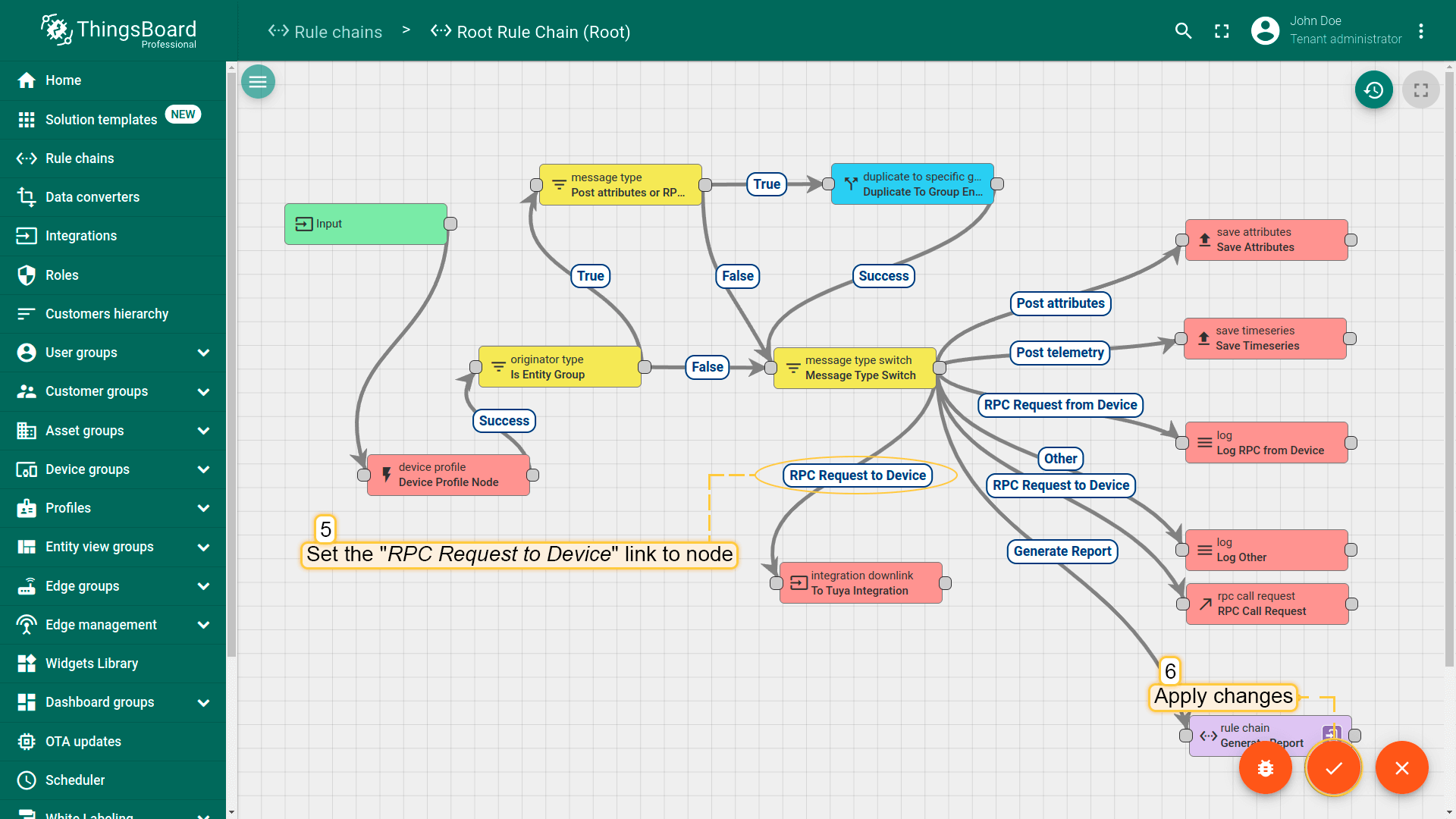
Task: Open Widgets Library sidebar item
Action: click(92, 664)
